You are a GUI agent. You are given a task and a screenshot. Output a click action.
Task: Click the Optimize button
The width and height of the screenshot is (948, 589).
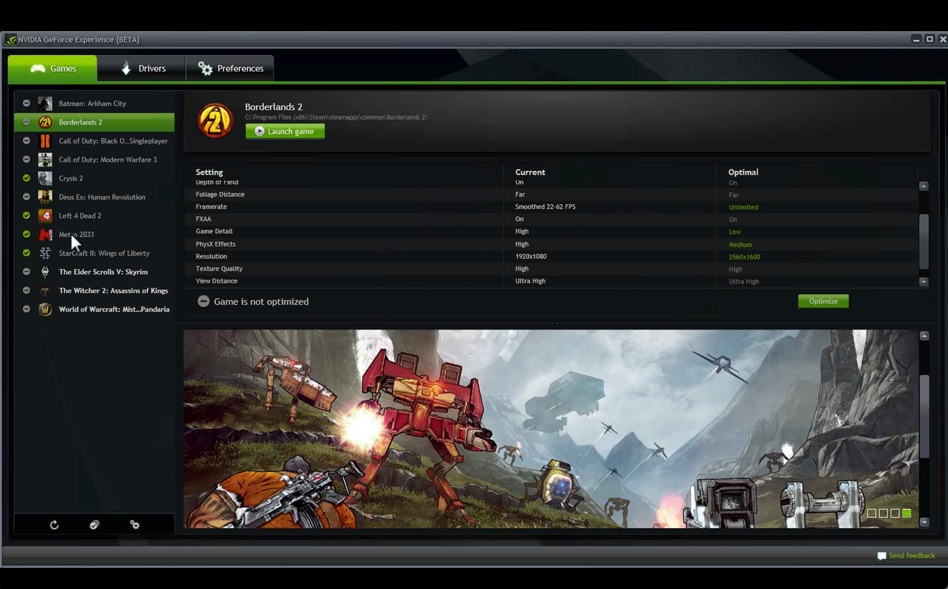[x=822, y=301]
